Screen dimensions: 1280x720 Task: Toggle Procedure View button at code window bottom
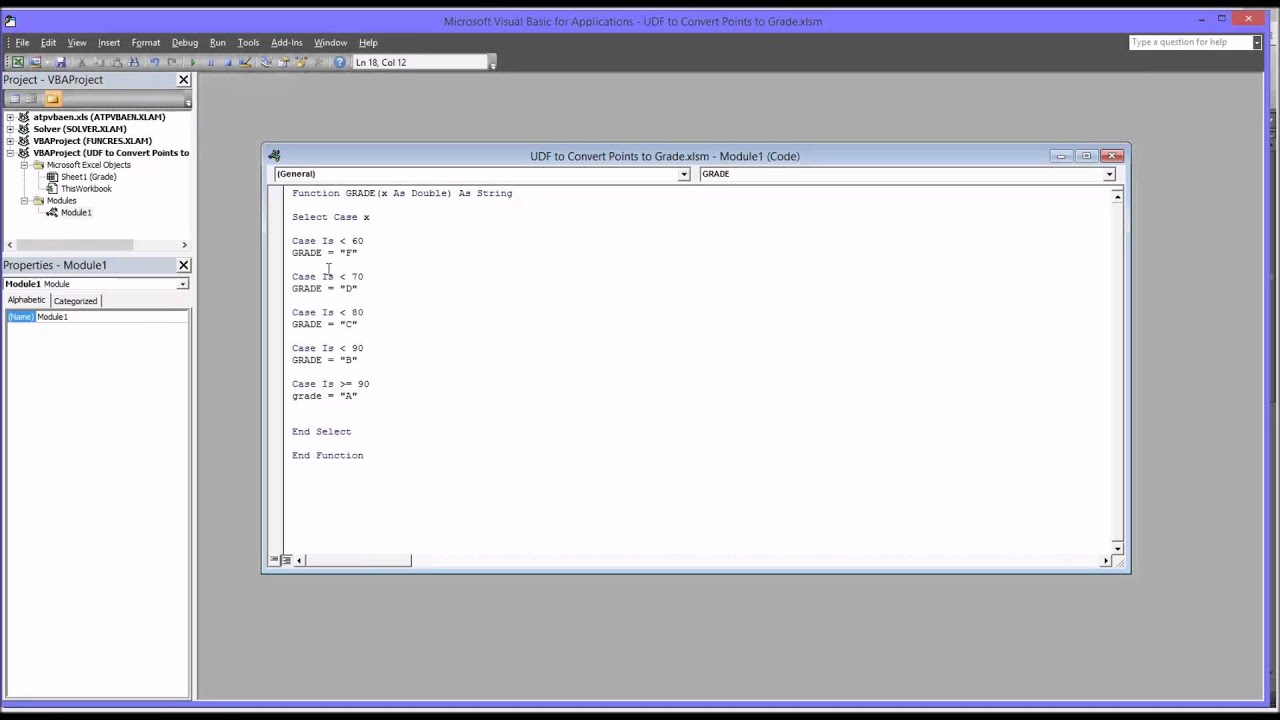(274, 560)
